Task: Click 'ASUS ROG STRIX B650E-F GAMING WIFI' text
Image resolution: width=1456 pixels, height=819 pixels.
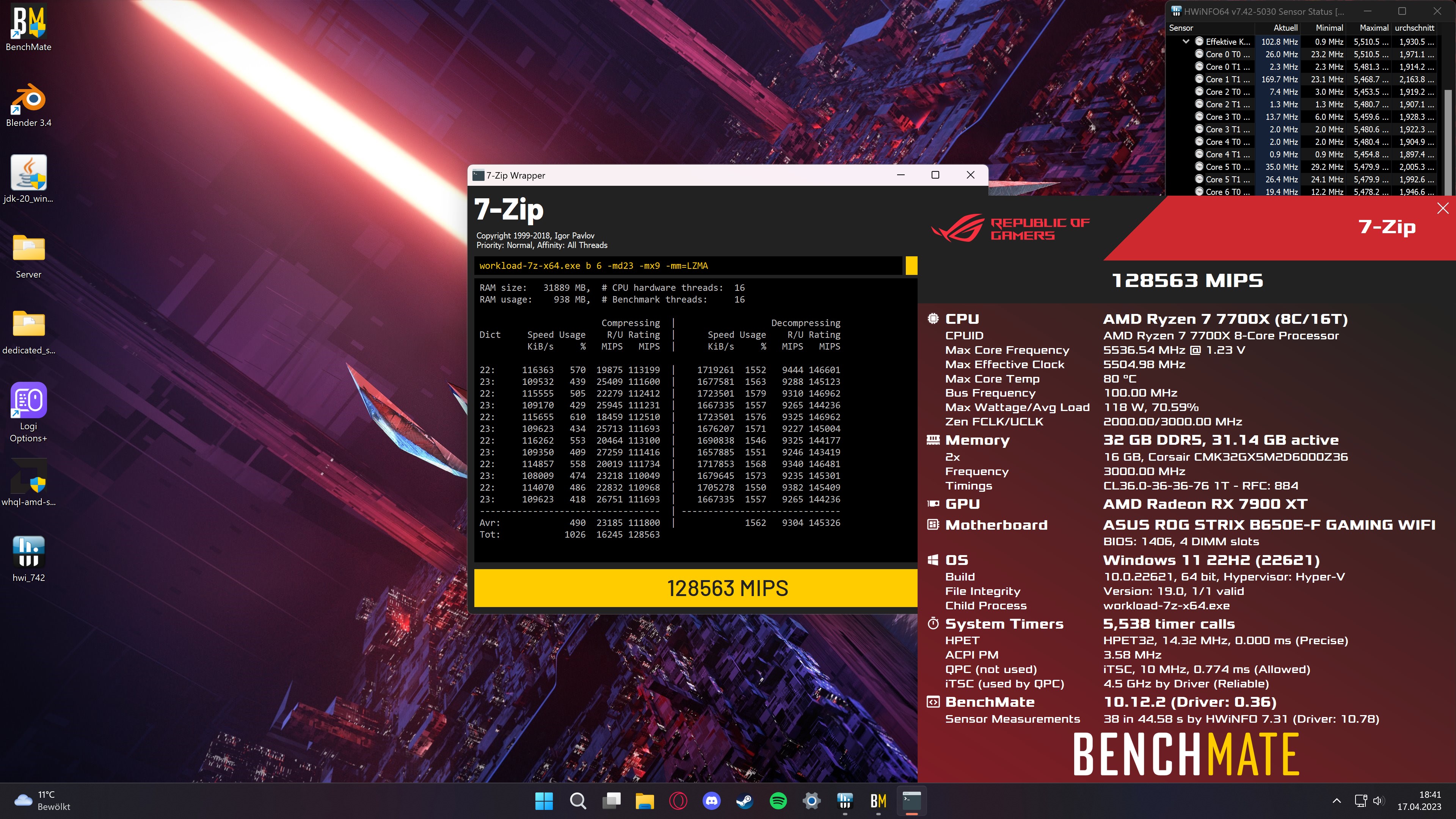Action: tap(1268, 524)
